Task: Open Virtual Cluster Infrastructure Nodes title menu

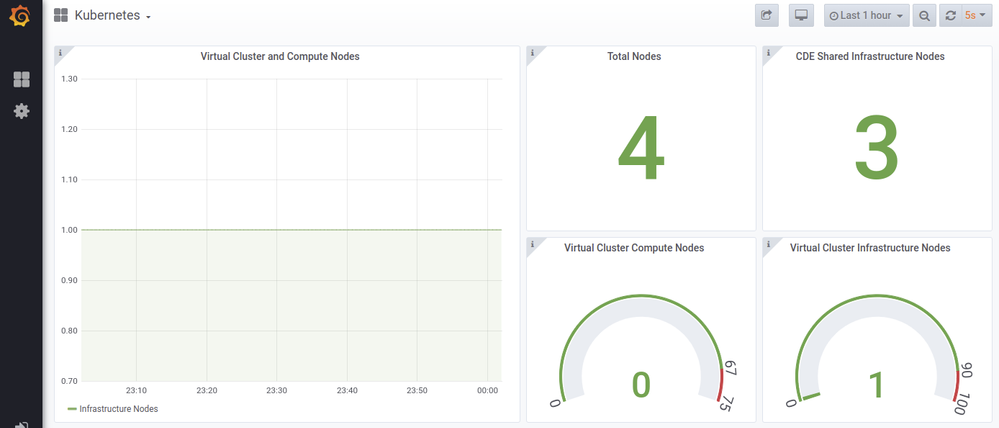Action: click(870, 248)
